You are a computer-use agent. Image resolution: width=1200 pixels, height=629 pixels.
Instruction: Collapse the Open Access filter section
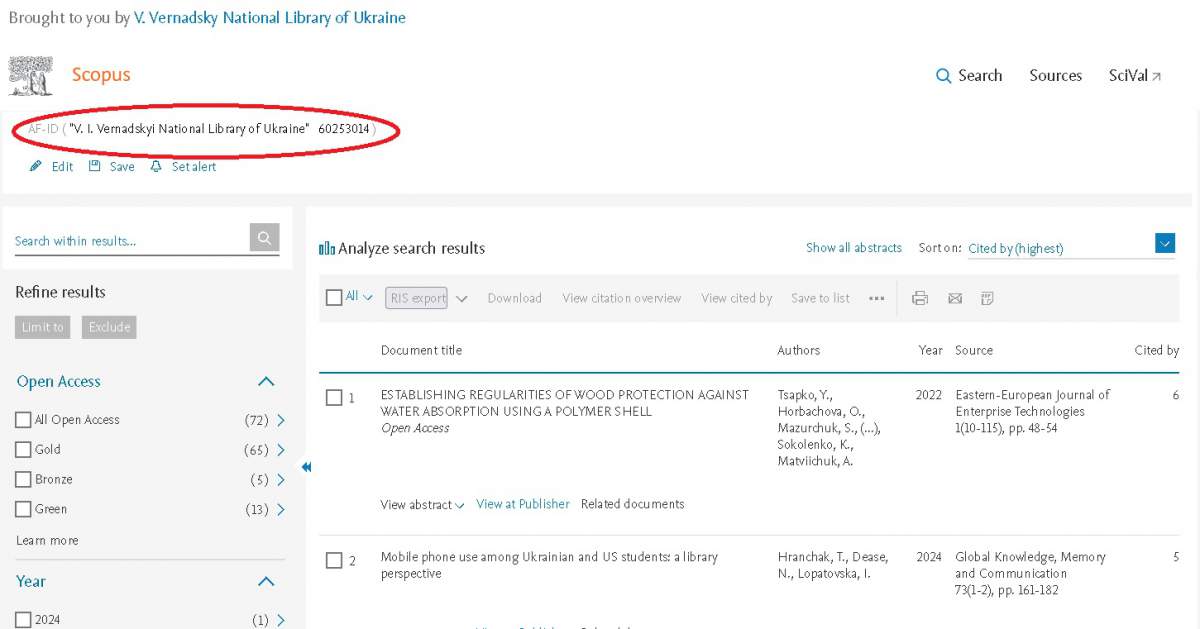(266, 381)
